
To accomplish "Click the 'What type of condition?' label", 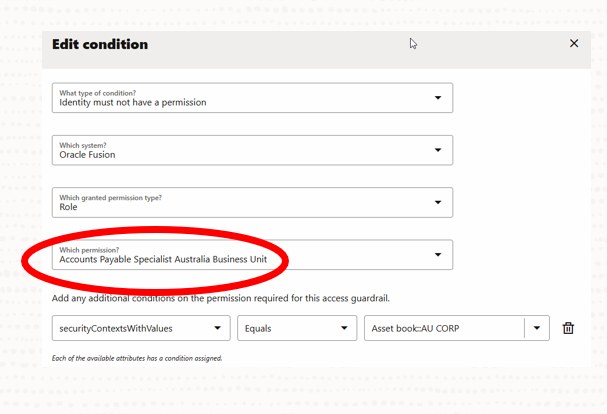I will click(97, 92).
